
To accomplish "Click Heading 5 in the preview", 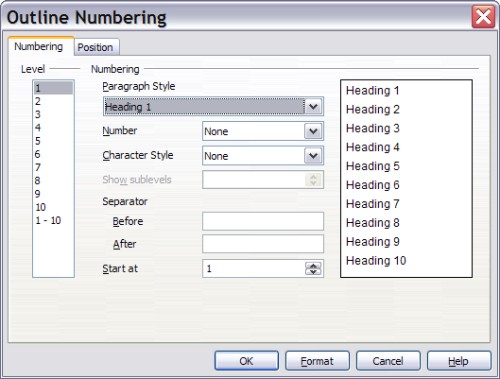I will (x=373, y=166).
